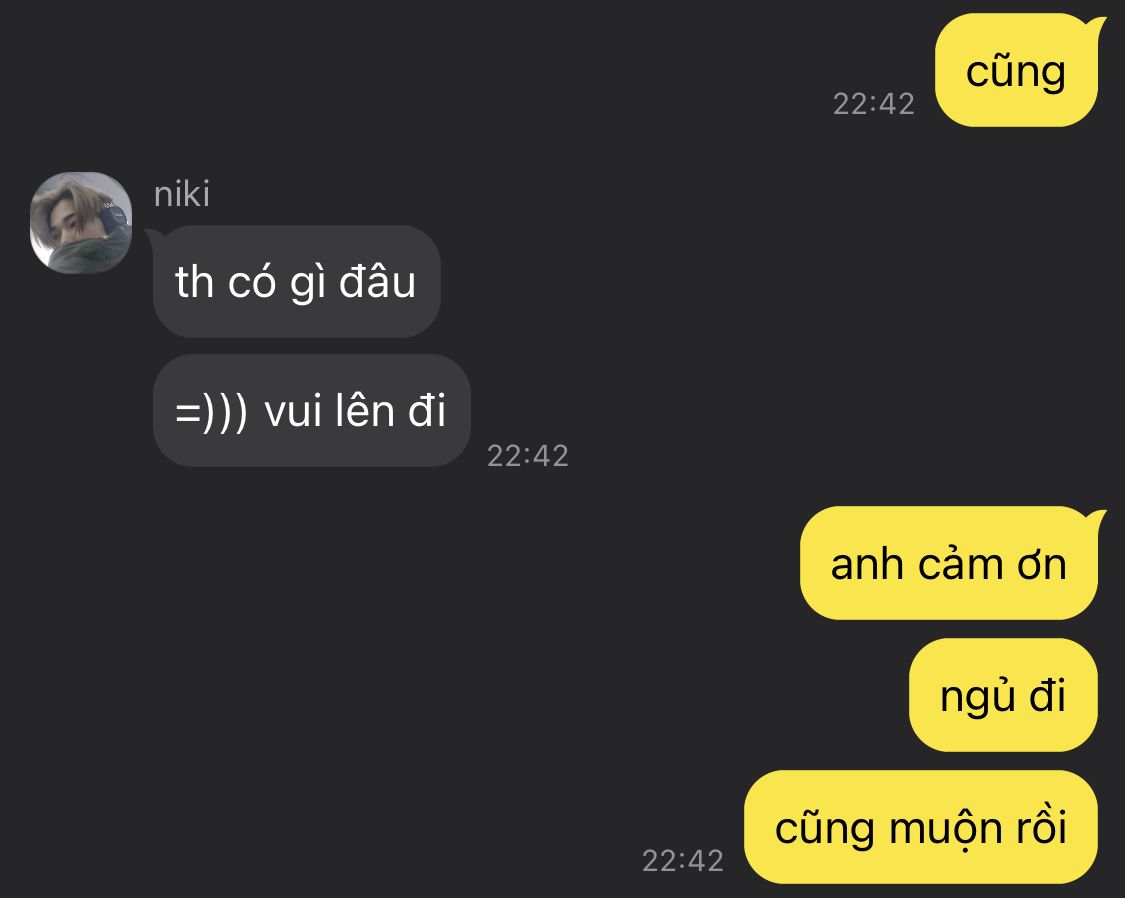Open niki's profile picture avatar

point(80,222)
